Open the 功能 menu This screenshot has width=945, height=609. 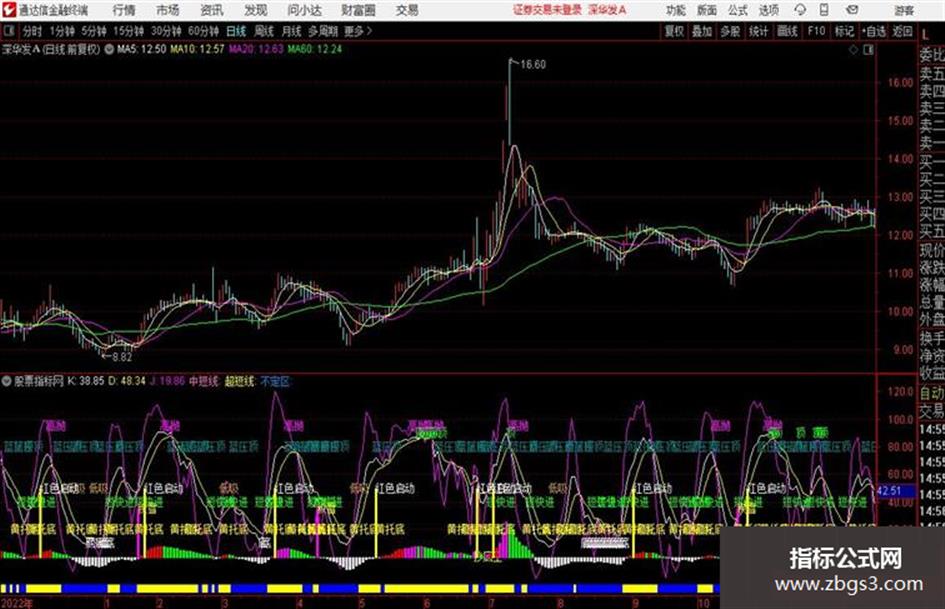[676, 10]
